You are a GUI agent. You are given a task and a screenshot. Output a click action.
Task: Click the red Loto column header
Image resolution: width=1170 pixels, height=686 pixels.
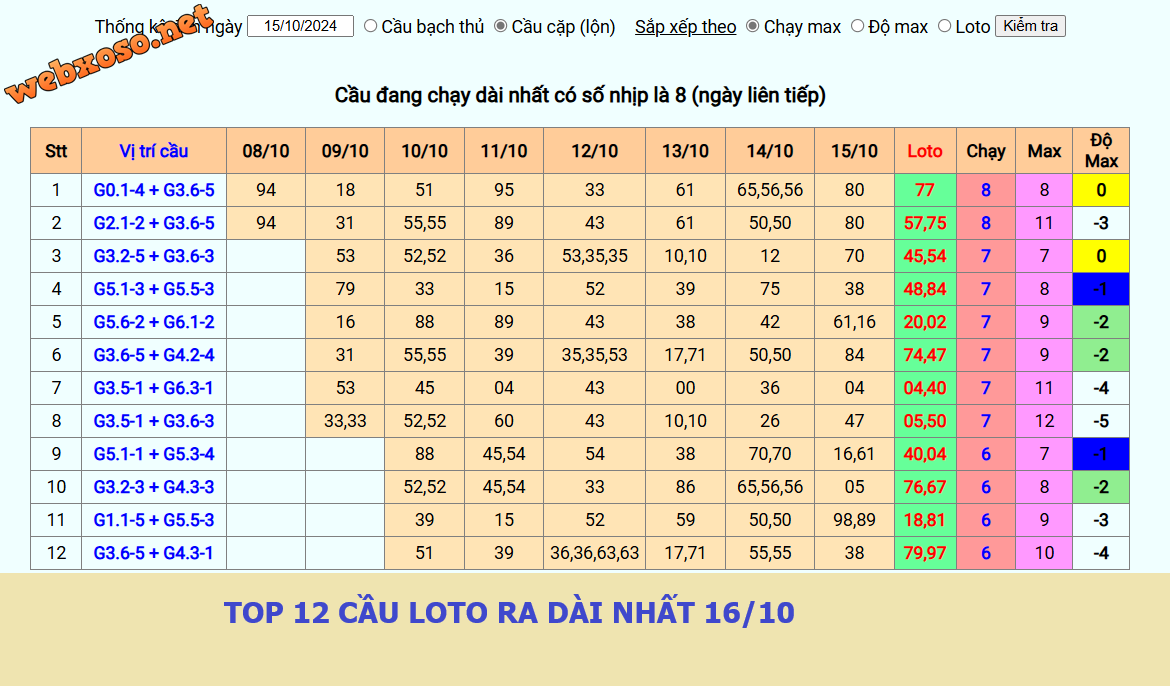point(925,151)
